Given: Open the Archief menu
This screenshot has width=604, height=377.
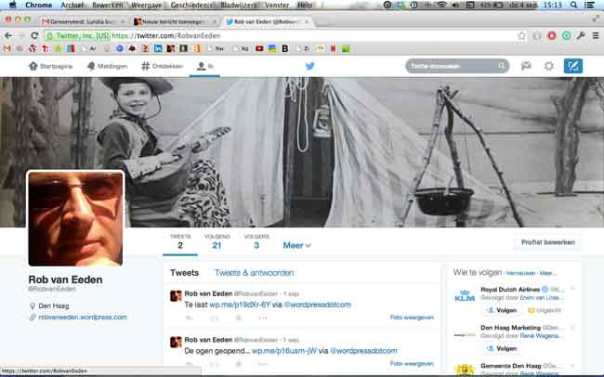Looking at the screenshot, I should [x=72, y=5].
